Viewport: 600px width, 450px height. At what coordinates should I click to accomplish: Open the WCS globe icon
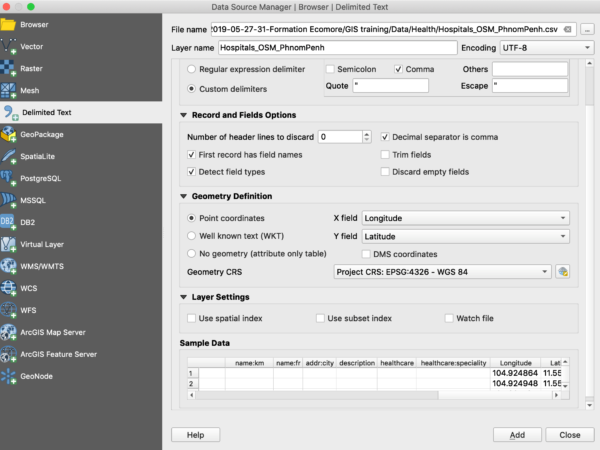8,288
